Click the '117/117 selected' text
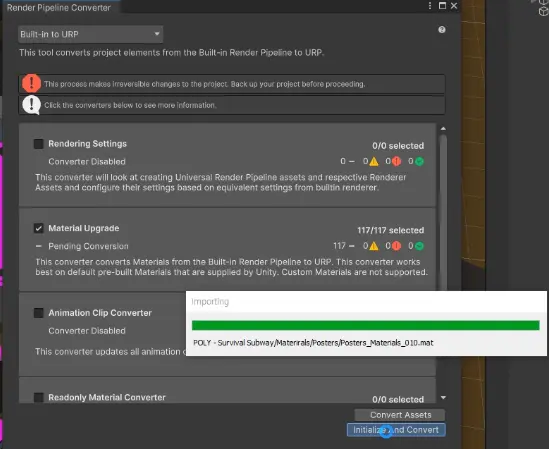The image size is (549, 449). tap(390, 230)
